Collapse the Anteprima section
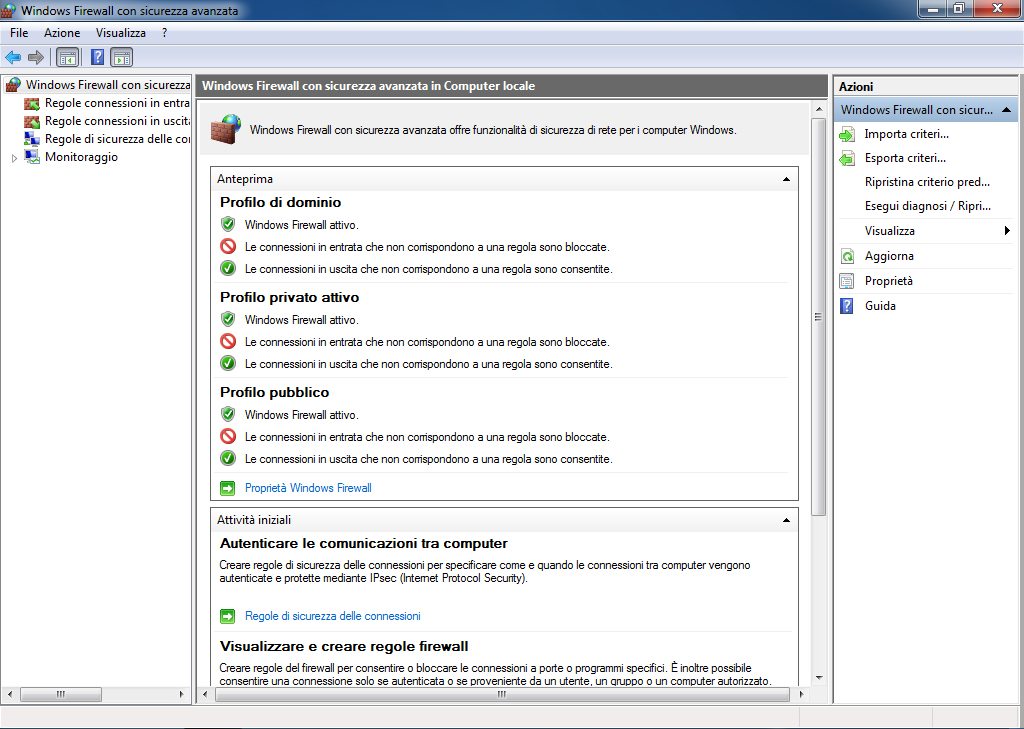Image resolution: width=1024 pixels, height=729 pixels. point(786,179)
